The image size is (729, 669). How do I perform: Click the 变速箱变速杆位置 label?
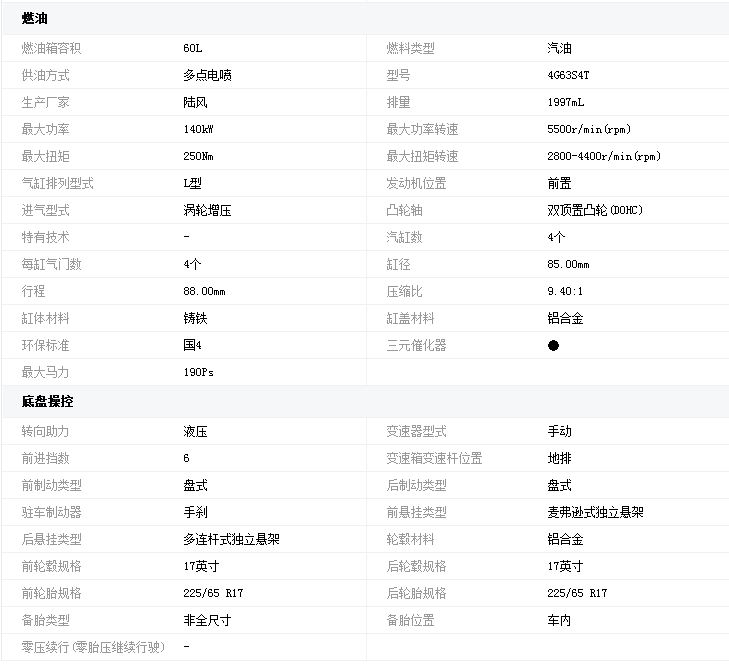[x=434, y=458]
